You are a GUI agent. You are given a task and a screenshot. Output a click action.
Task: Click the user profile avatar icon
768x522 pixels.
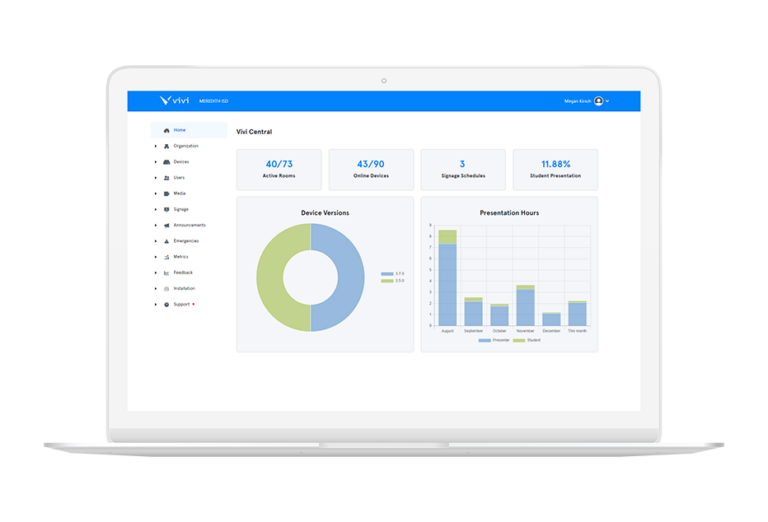(x=598, y=101)
